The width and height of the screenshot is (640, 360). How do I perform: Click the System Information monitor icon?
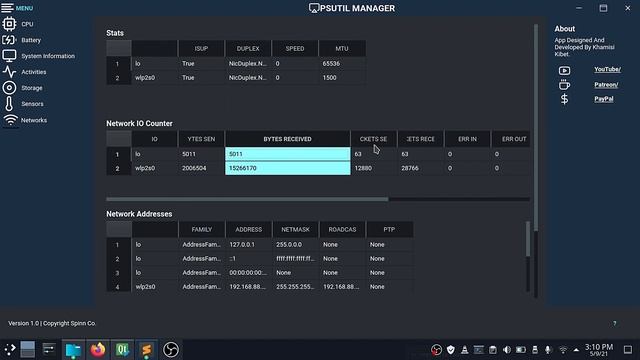[9, 56]
